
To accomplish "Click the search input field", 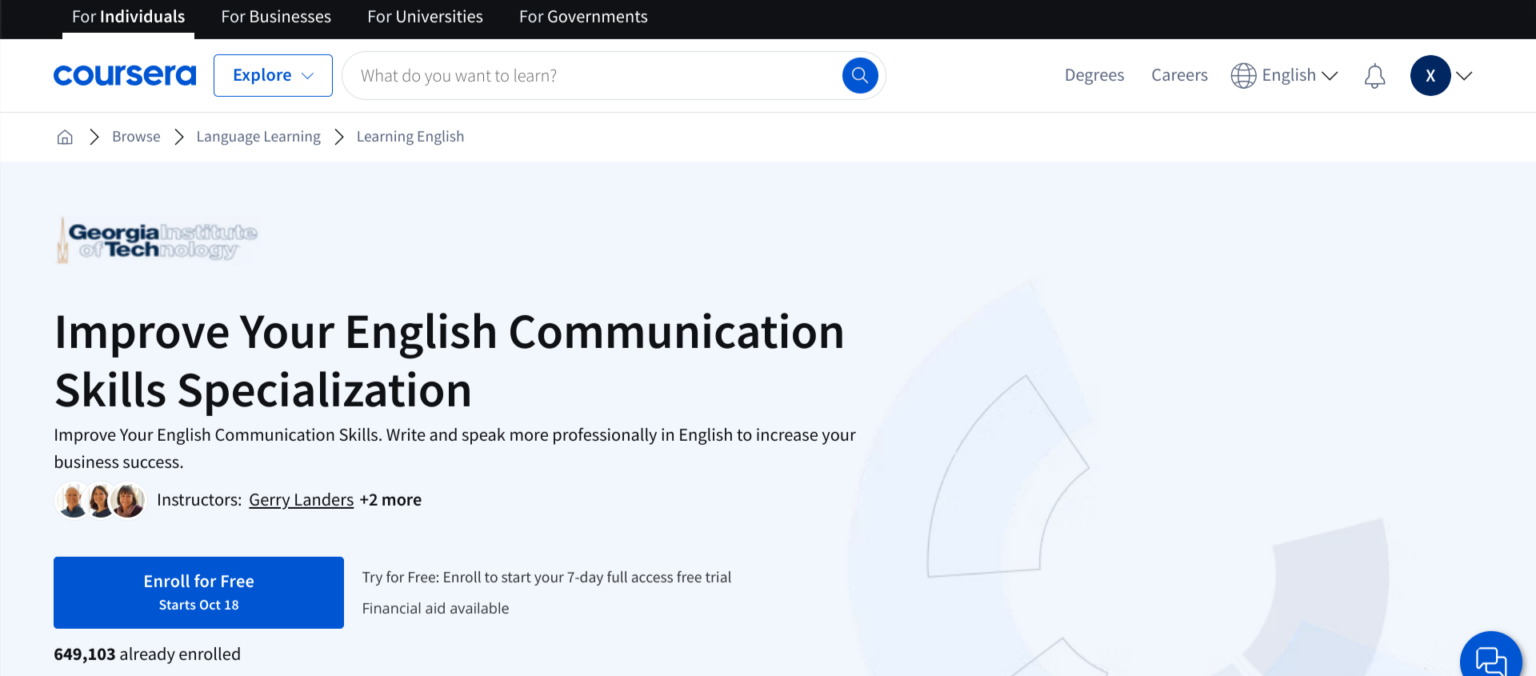I will pos(600,75).
